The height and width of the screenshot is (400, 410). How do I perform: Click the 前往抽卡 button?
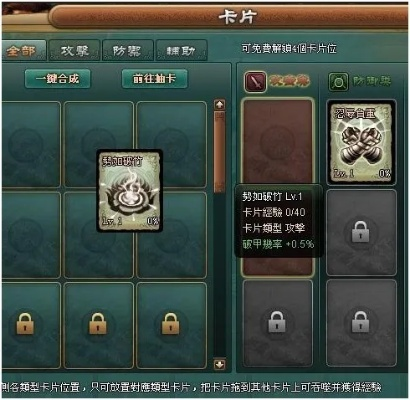tap(155, 79)
